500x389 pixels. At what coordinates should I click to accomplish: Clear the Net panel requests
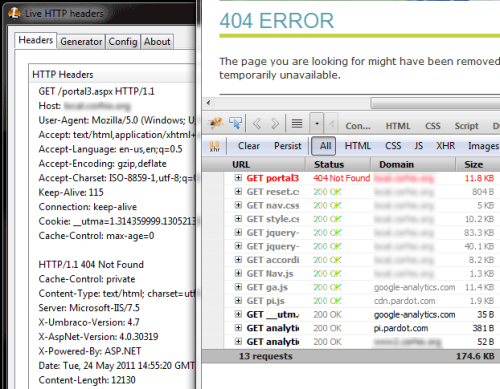249,146
